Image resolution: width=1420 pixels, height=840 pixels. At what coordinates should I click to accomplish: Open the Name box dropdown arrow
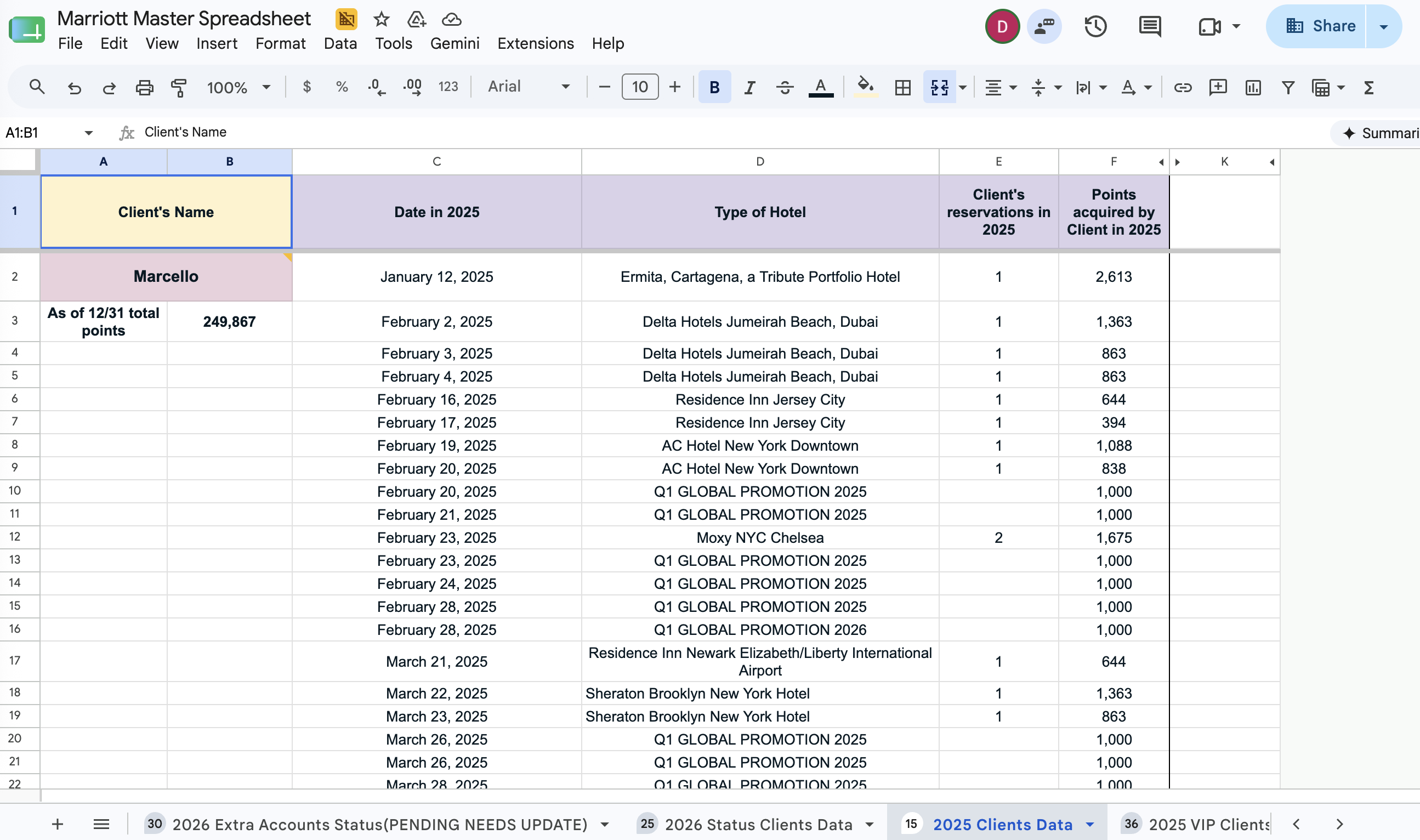[x=88, y=133]
